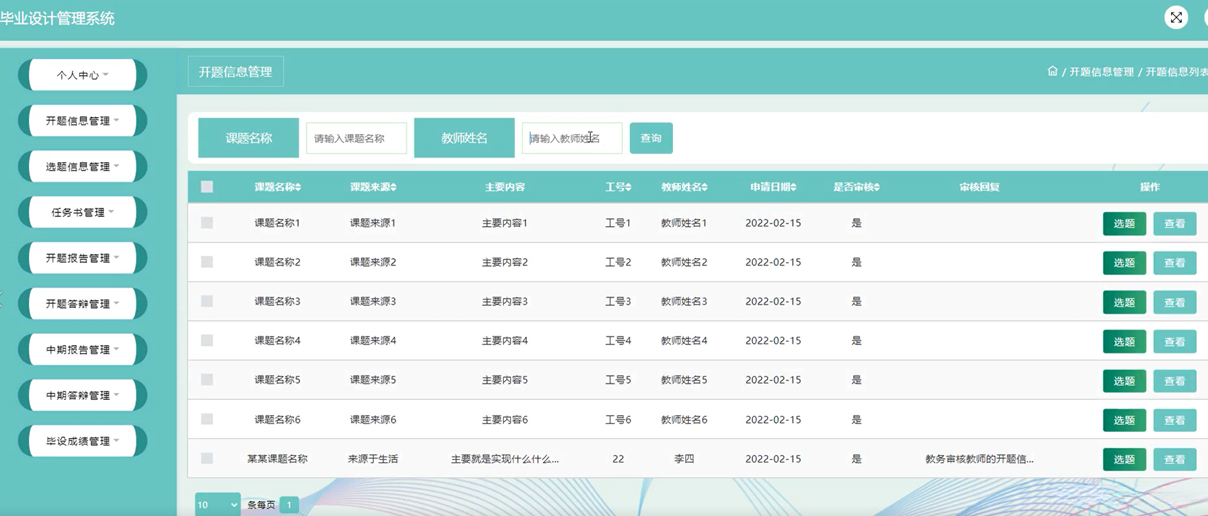Go to page 1 in pagination
This screenshot has width=1208, height=516.
coord(289,505)
